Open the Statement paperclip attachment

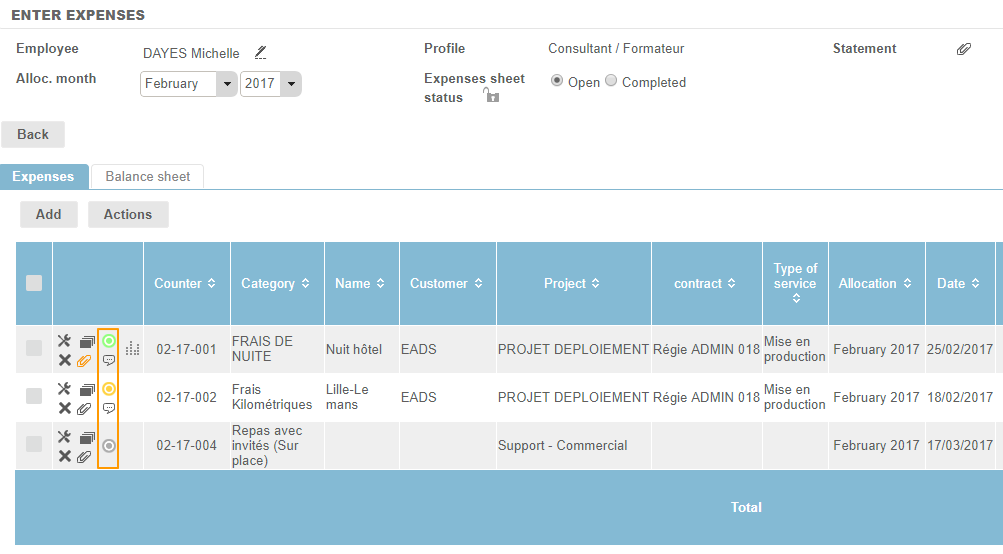pos(963,49)
